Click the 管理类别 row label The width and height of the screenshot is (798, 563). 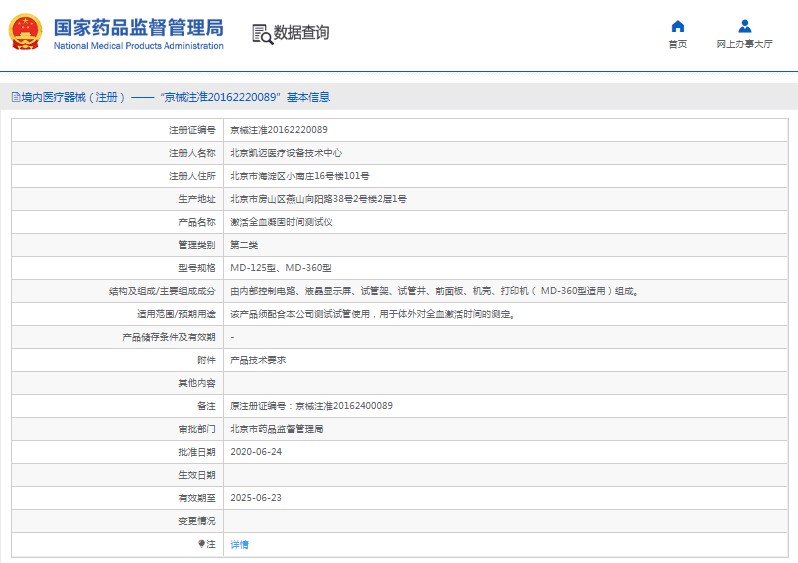click(196, 245)
